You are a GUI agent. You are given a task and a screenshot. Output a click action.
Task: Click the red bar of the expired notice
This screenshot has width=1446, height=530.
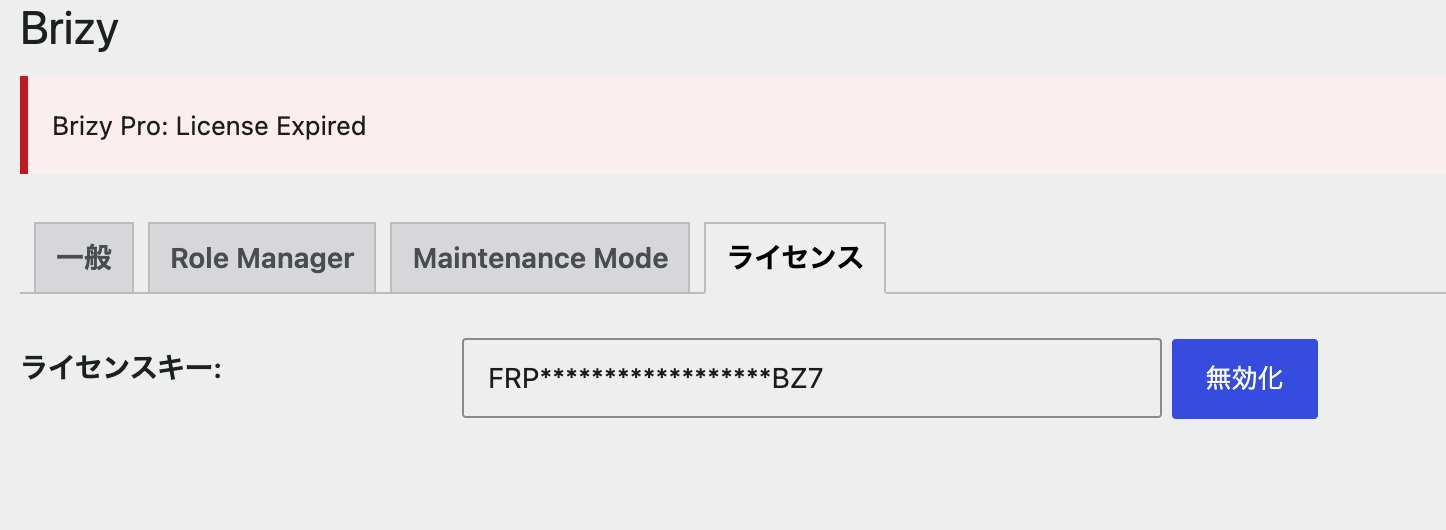pyautogui.click(x=24, y=125)
